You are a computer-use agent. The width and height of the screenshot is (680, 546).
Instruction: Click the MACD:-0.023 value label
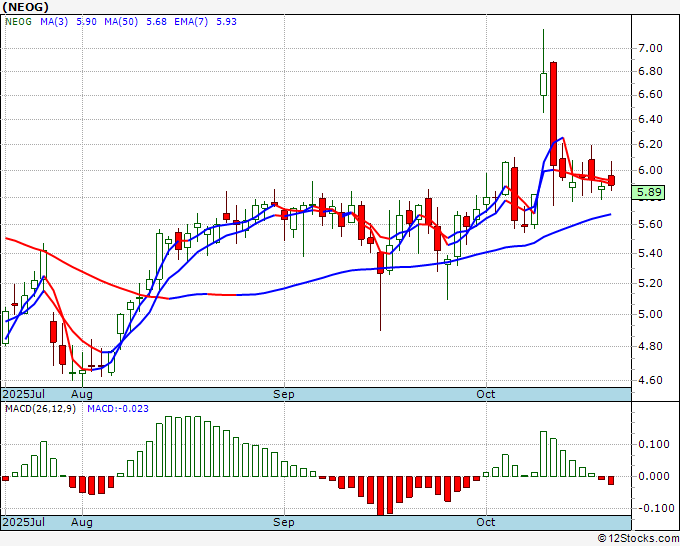tap(118, 409)
